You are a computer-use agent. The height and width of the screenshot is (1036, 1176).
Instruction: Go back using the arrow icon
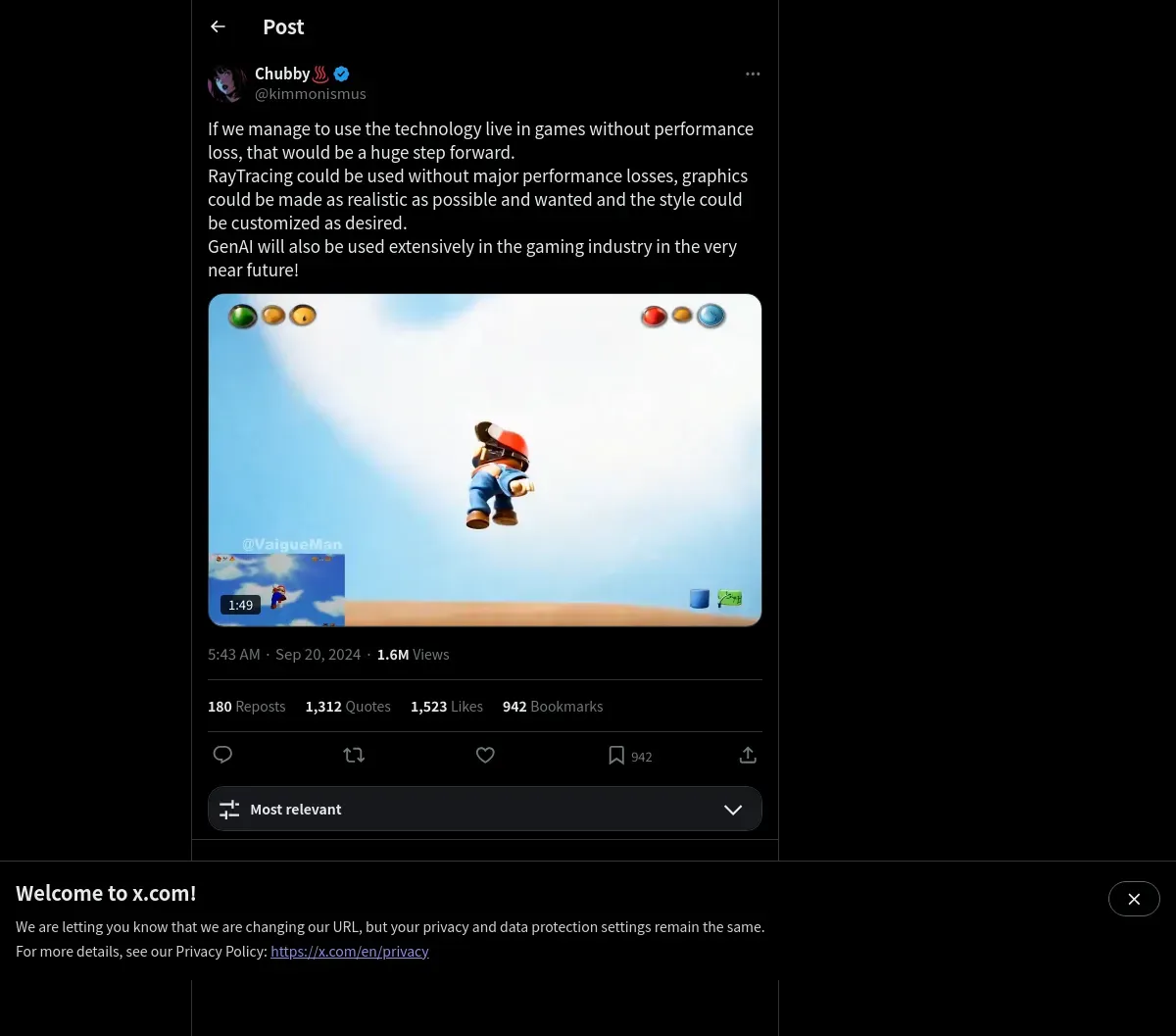(x=218, y=26)
